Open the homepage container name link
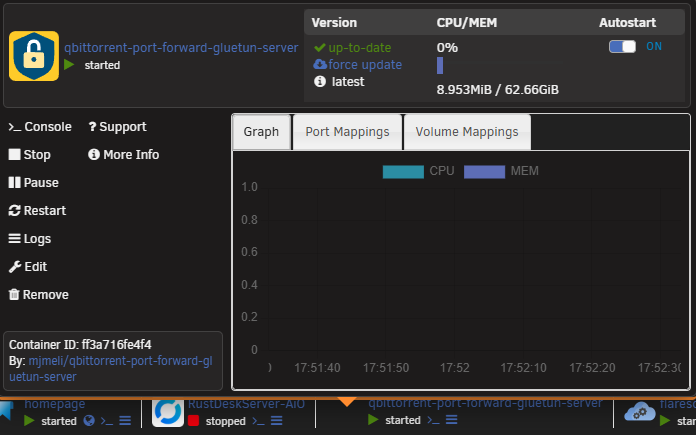This screenshot has width=696, height=435. pyautogui.click(x=55, y=404)
